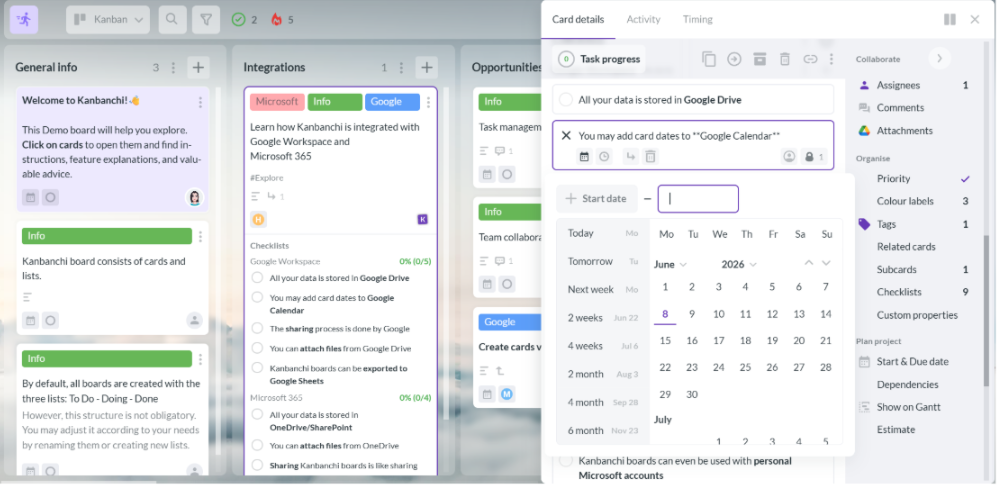The image size is (997, 487).
Task: Toggle the split-panel layout icon in card details
Action: click(x=950, y=20)
